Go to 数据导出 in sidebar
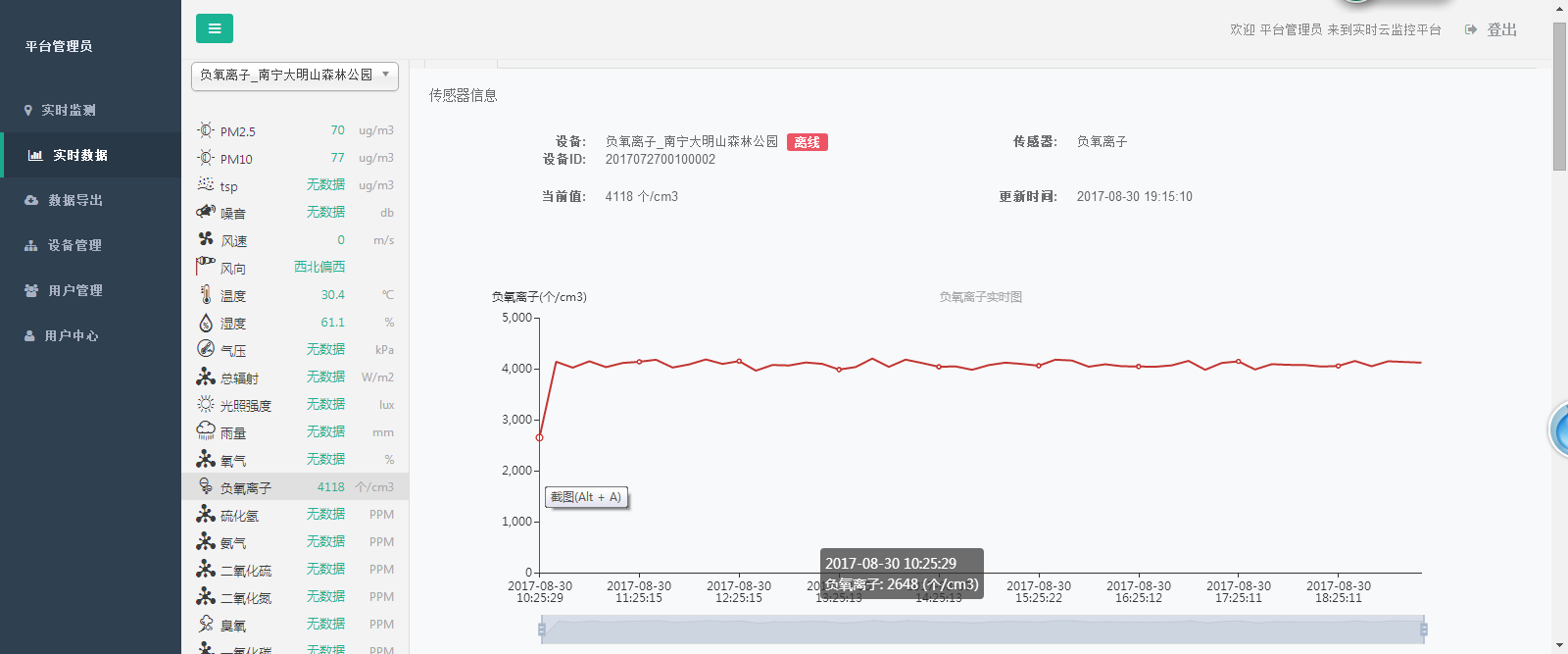The image size is (1568, 654). pos(74,200)
